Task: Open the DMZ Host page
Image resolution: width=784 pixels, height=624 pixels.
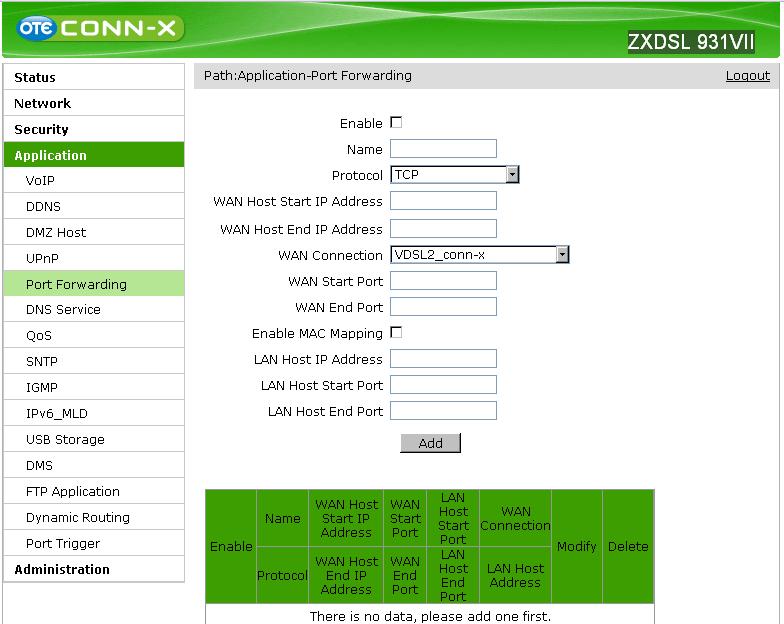Action: [94, 232]
